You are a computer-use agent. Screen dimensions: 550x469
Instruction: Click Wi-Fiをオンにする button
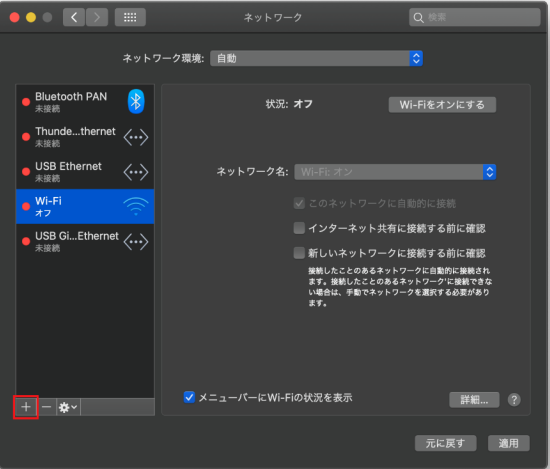[x=442, y=105]
